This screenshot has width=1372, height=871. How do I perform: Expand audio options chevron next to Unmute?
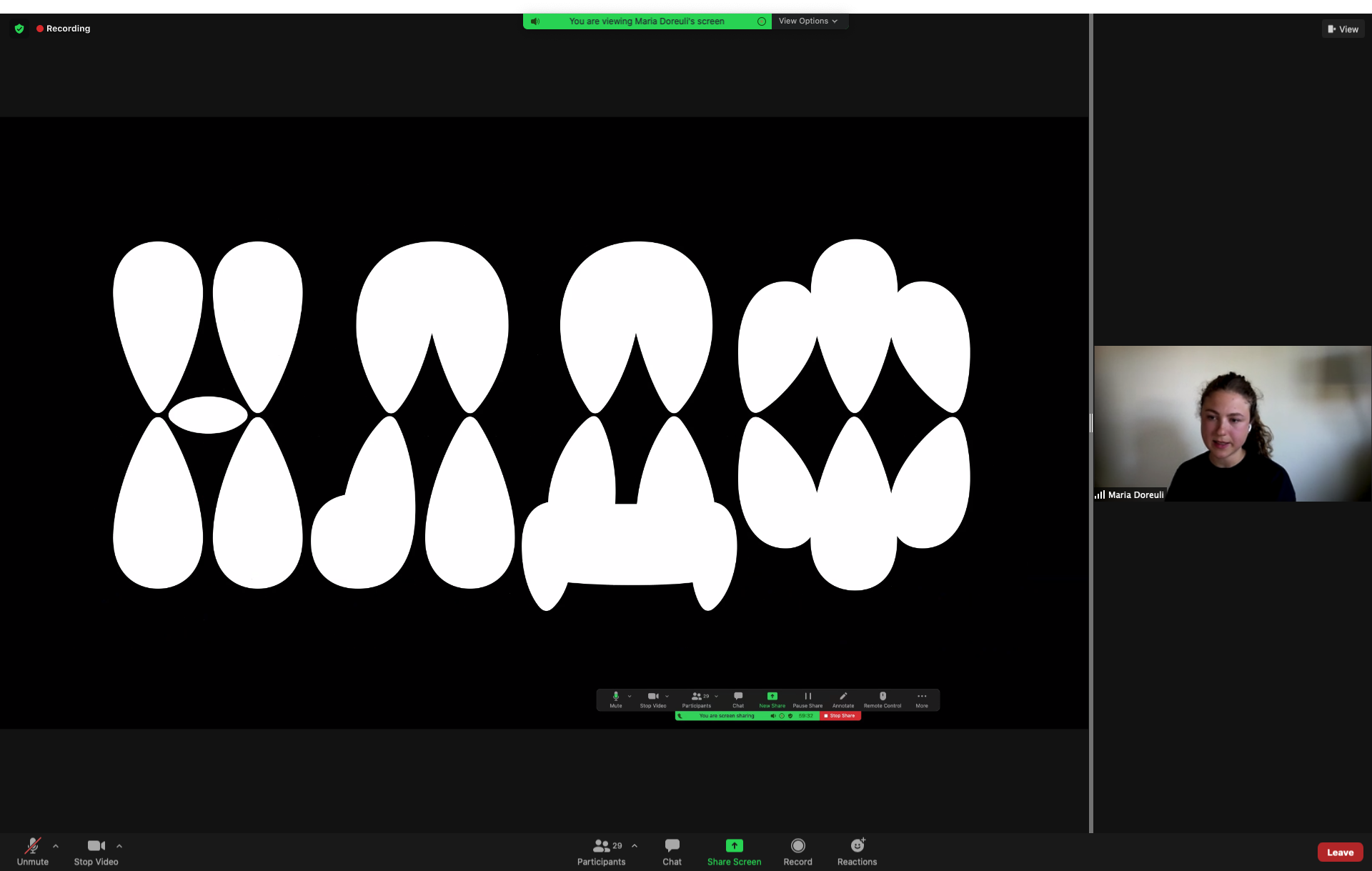tap(56, 846)
